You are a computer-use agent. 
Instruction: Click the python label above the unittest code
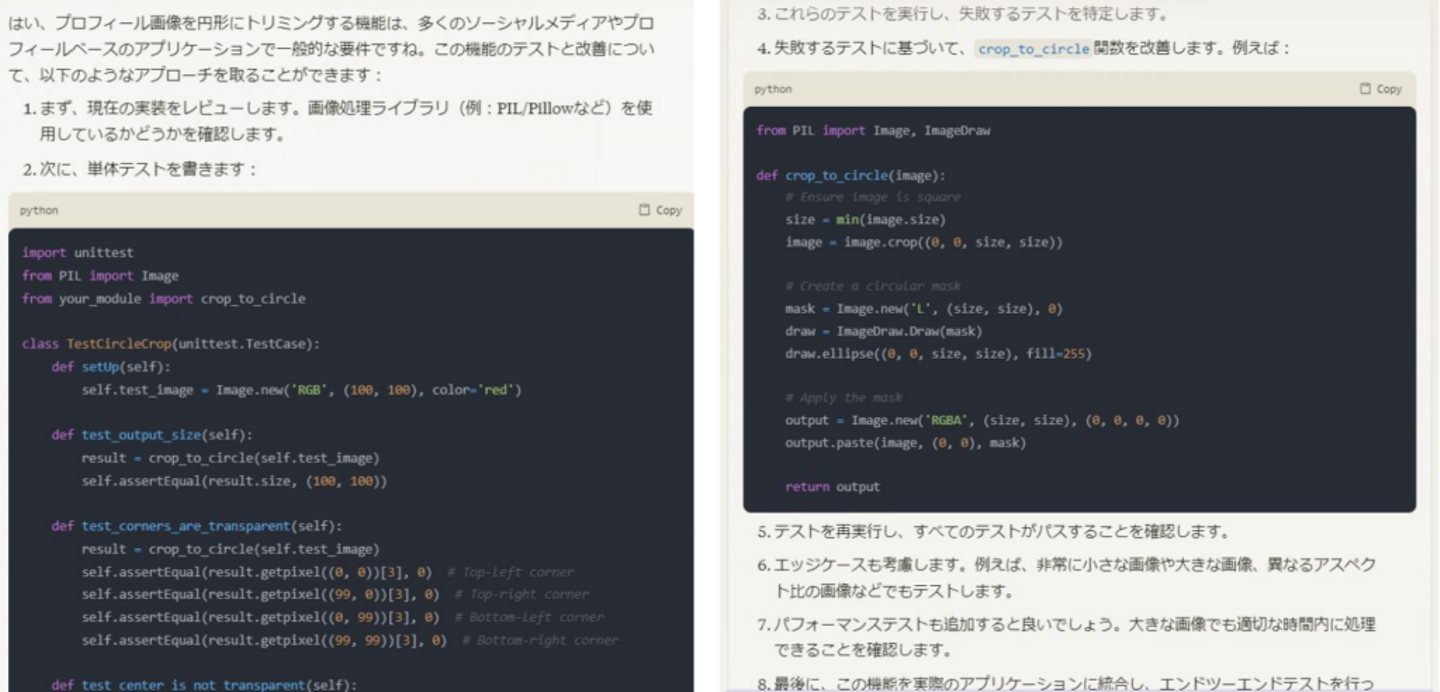click(40, 210)
